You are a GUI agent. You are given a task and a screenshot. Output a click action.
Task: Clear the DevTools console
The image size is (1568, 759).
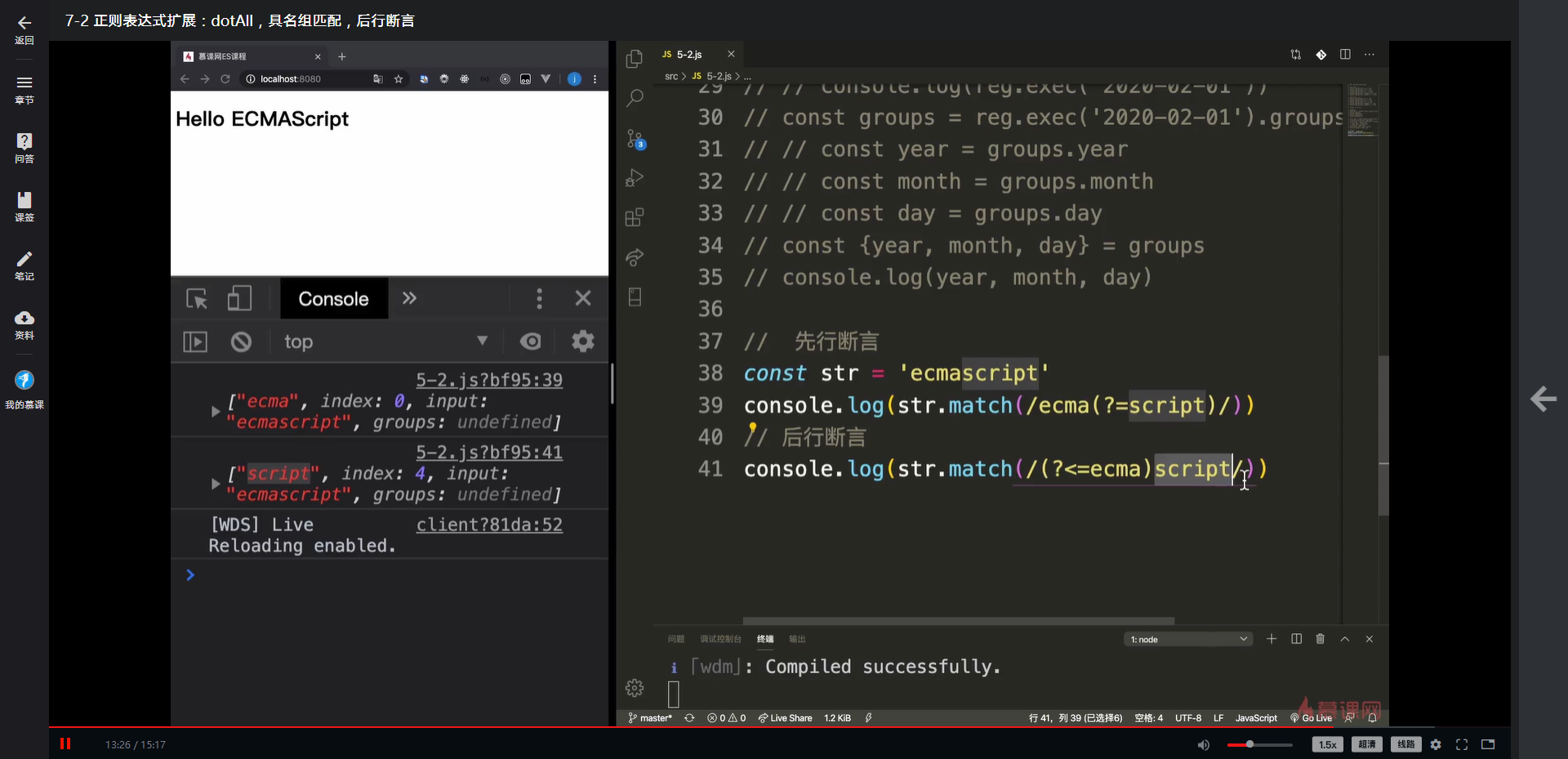241,342
